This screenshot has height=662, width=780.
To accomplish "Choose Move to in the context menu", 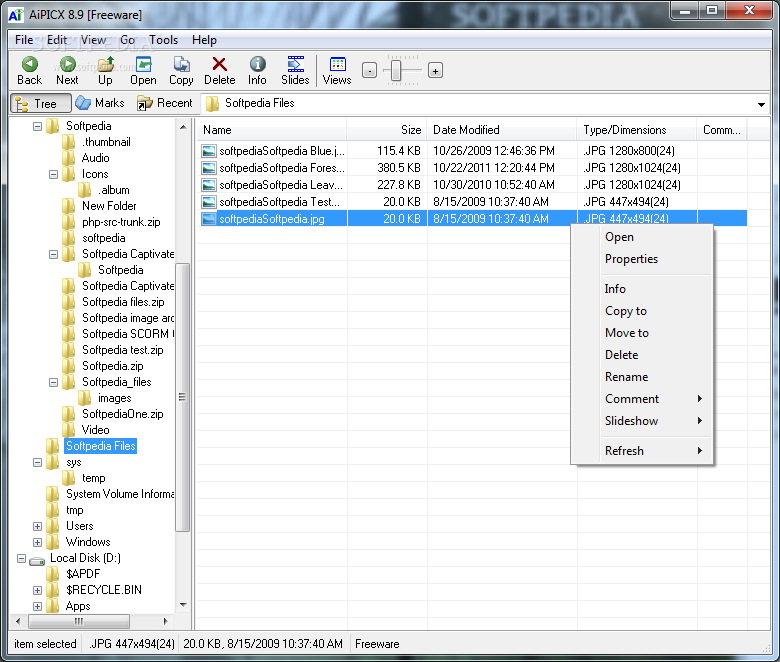I will pos(642,333).
